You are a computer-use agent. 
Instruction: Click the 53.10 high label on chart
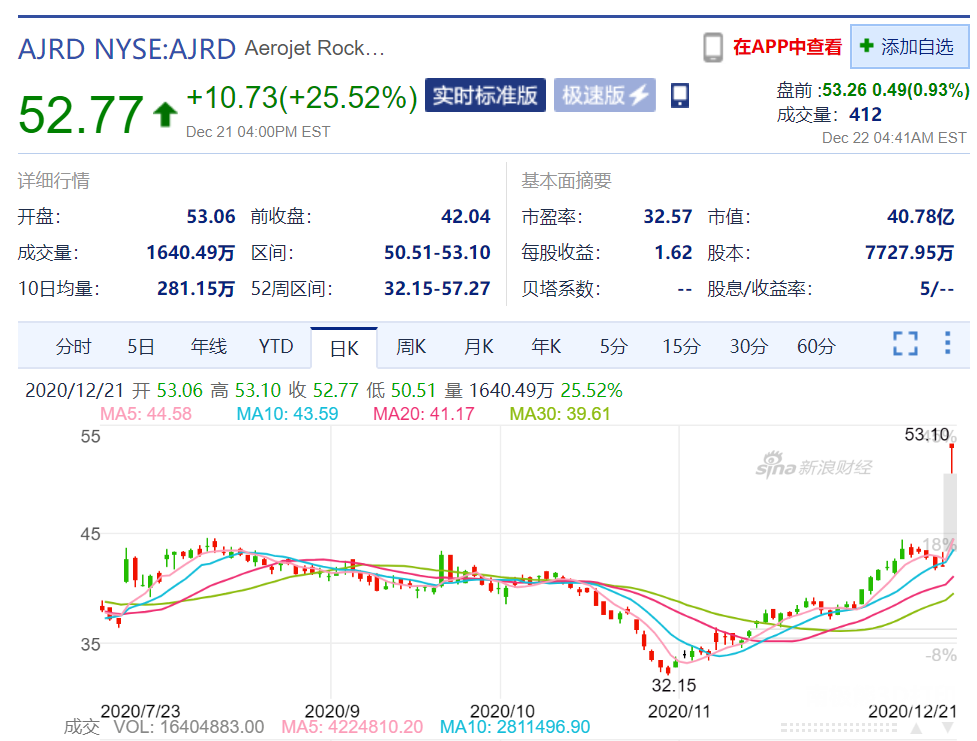point(927,434)
